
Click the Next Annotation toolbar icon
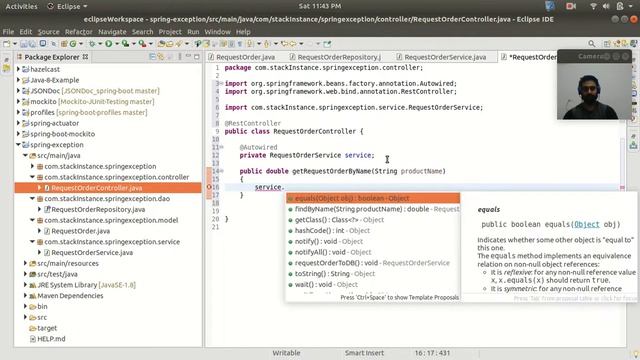pyautogui.click(x=249, y=44)
